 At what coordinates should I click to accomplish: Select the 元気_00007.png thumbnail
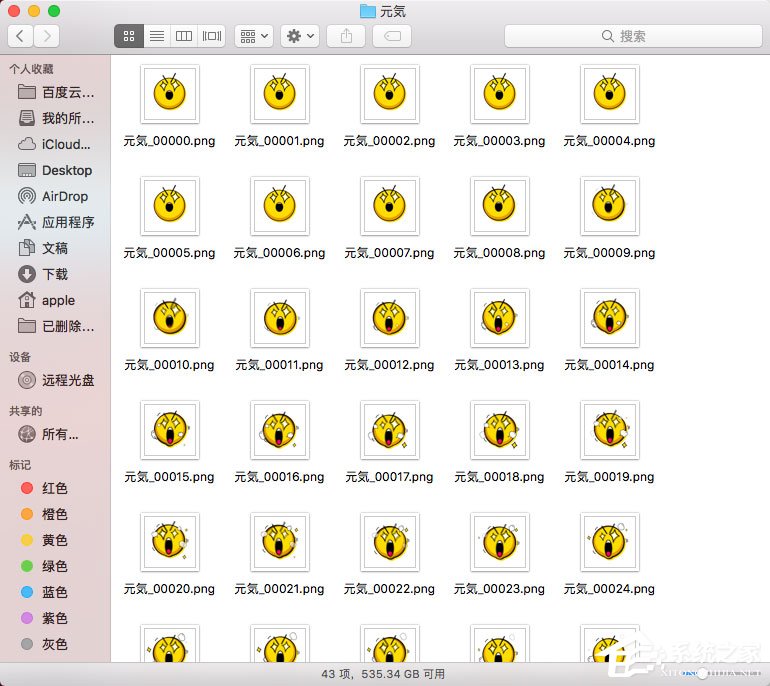click(390, 206)
